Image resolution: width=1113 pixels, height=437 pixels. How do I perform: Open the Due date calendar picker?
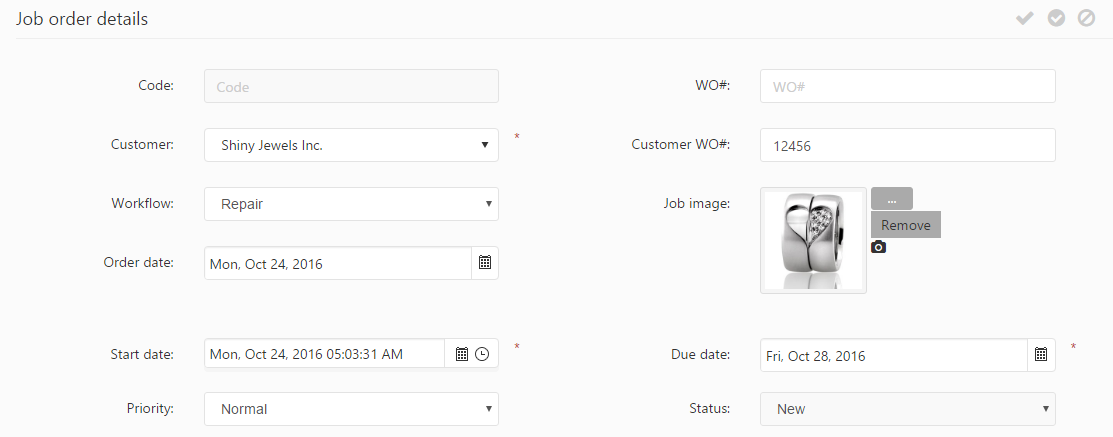click(x=1041, y=354)
